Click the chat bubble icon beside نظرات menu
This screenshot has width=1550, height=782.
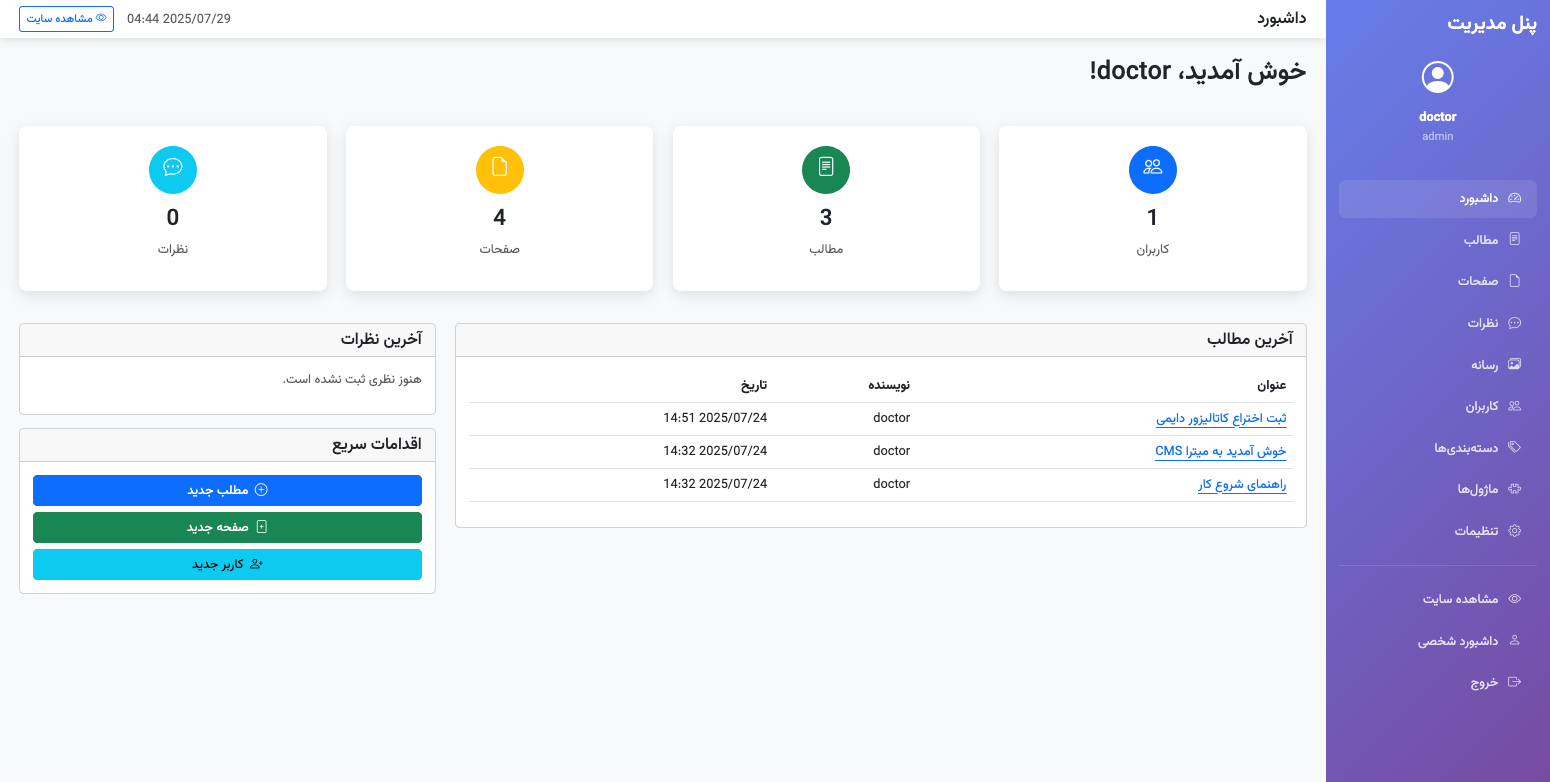(1514, 323)
